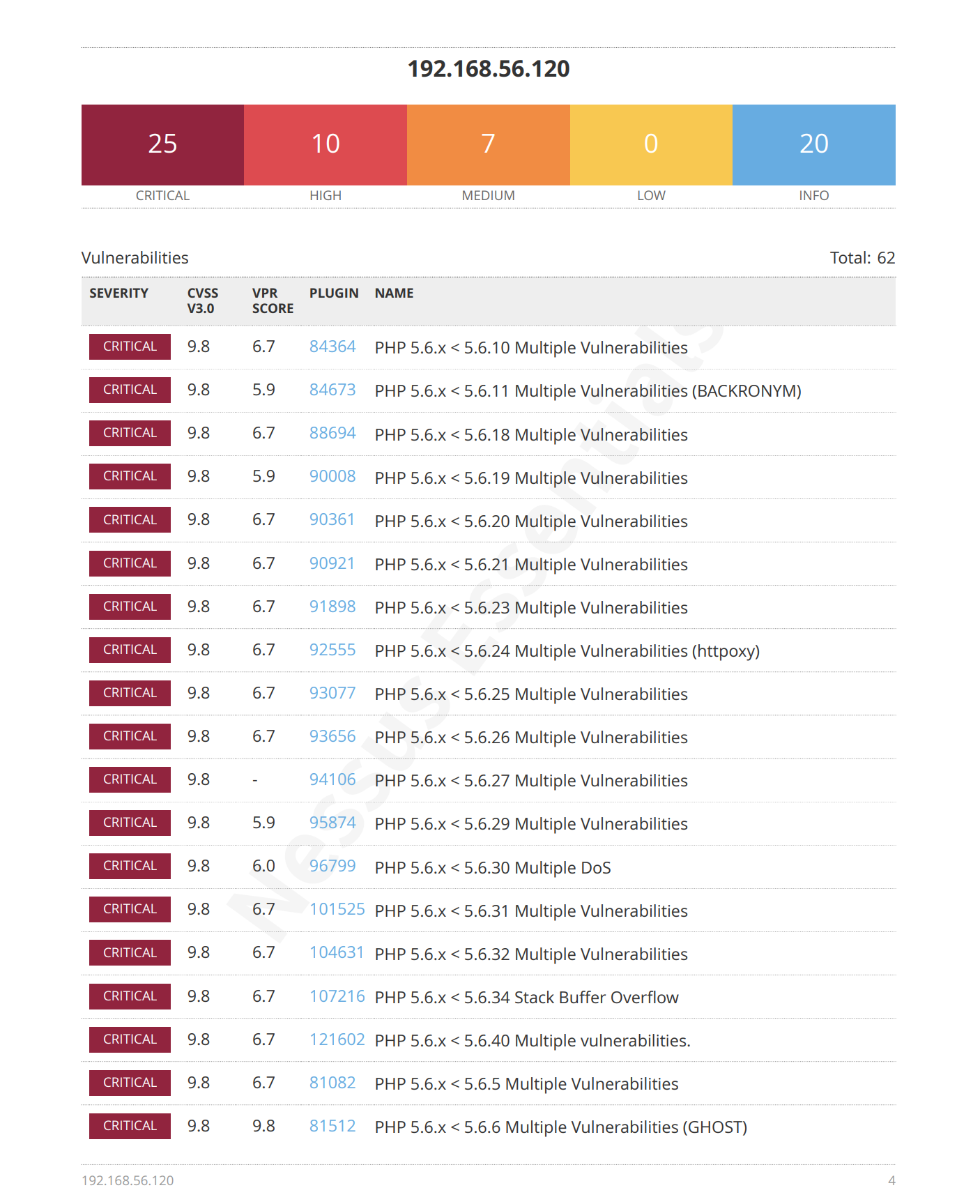Click PHP 5.6.x < 5.6.27 Multiple Vulnerabilities
980x1204 pixels.
click(x=531, y=781)
